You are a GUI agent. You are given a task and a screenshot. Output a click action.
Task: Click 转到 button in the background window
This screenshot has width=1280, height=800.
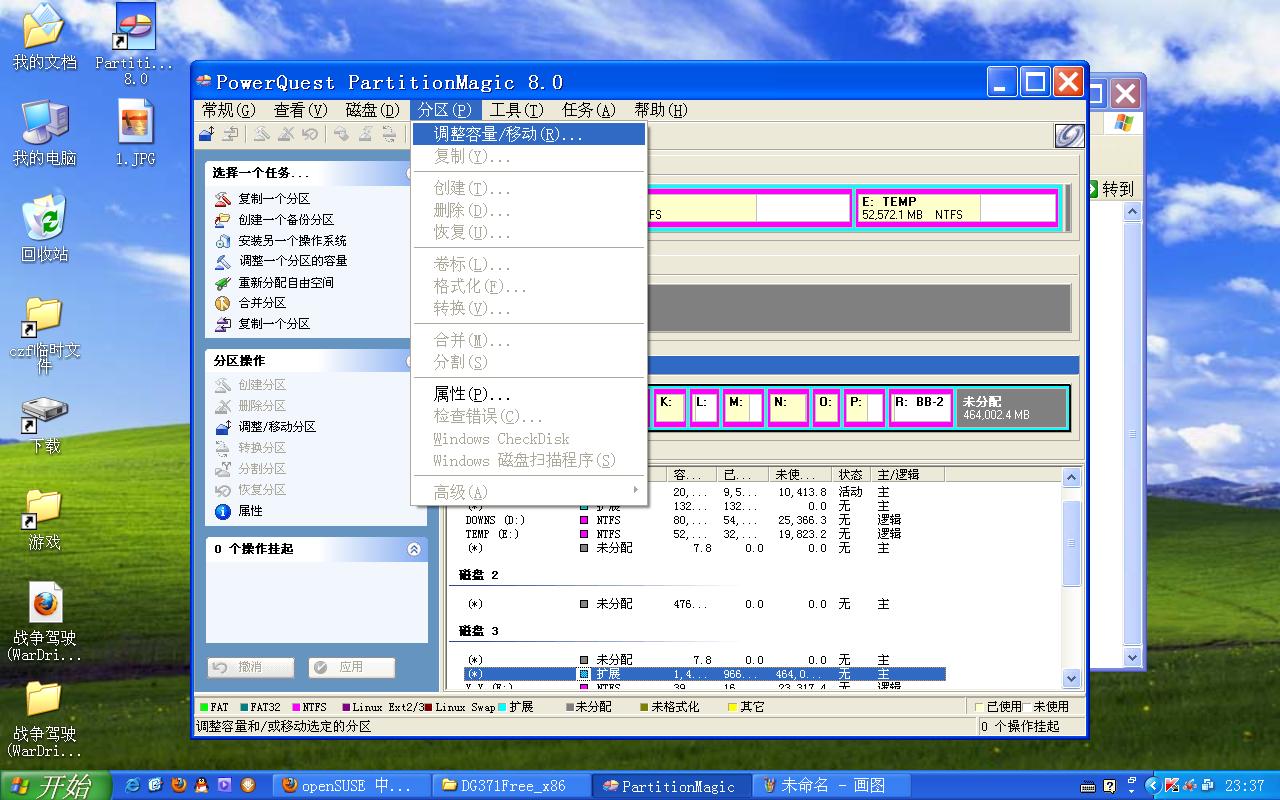tap(1112, 189)
